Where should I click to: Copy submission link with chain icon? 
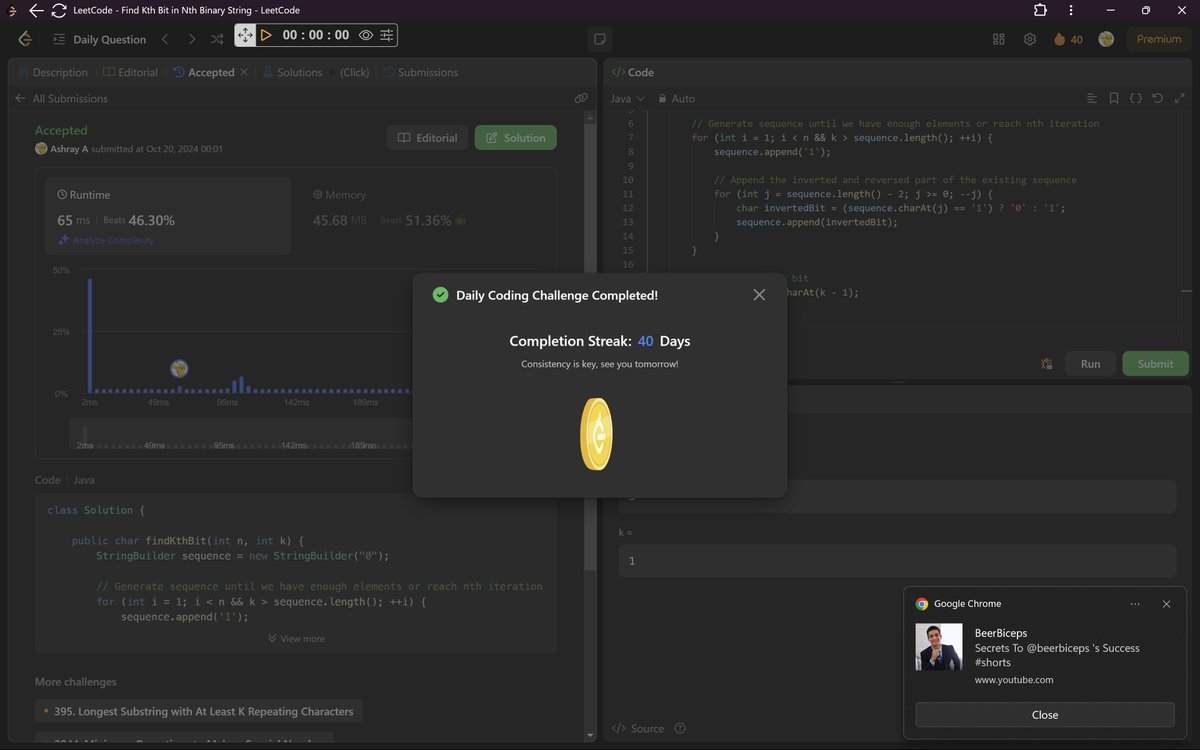pyautogui.click(x=581, y=98)
